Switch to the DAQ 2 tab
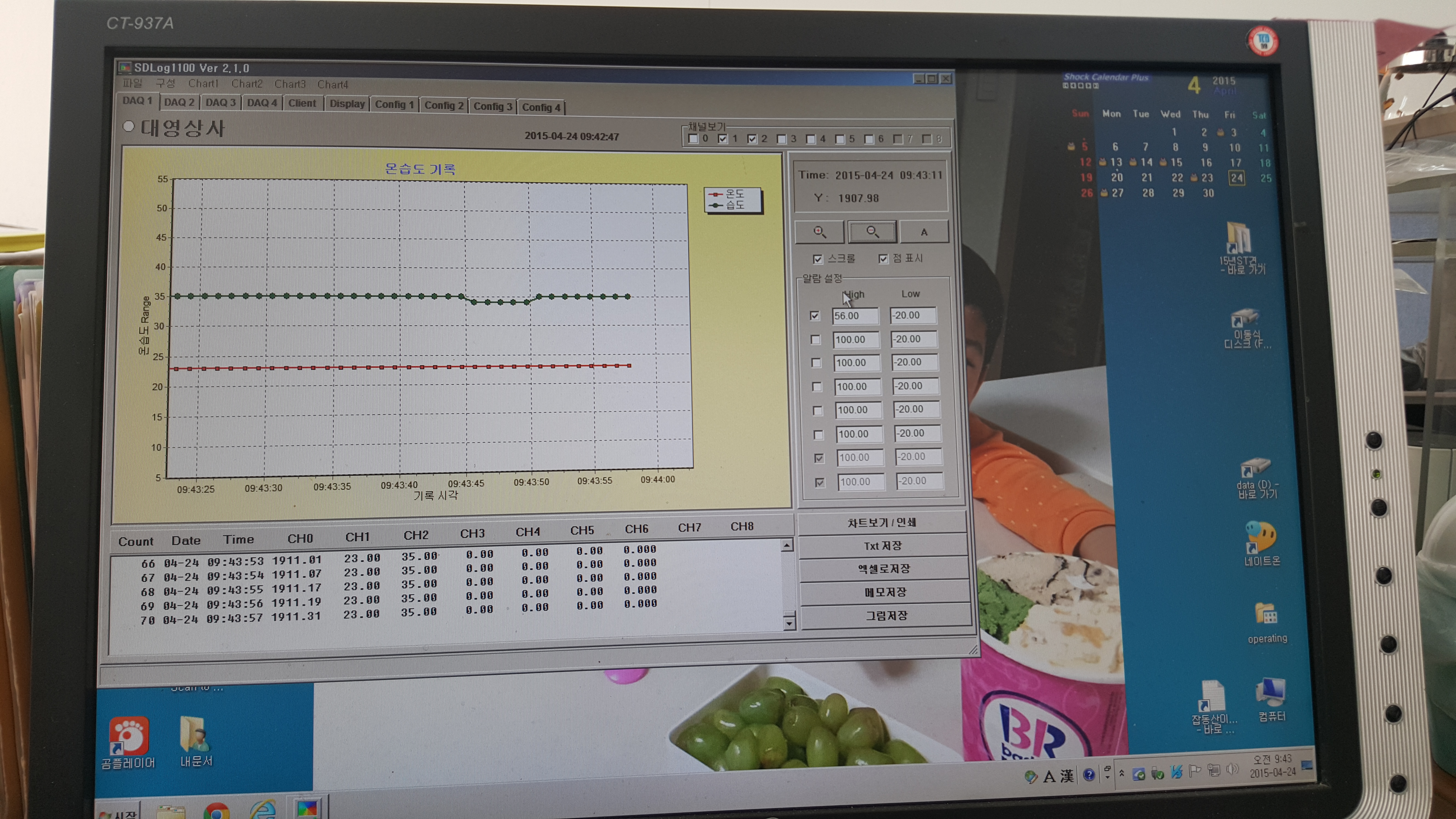The width and height of the screenshot is (1456, 819). tap(179, 102)
